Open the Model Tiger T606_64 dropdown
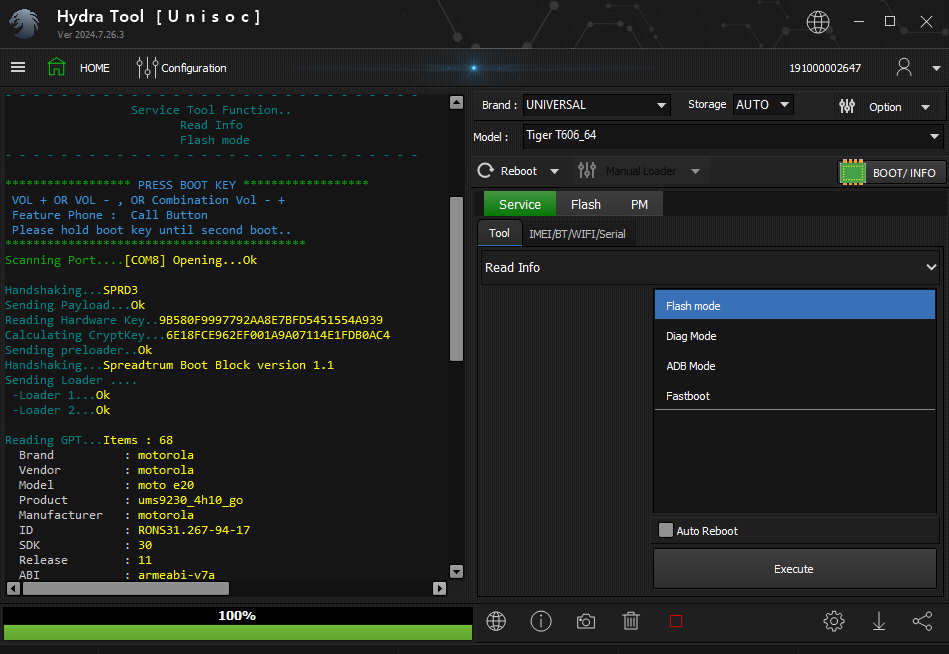Screen dimensions: 949x654 click(x=732, y=136)
